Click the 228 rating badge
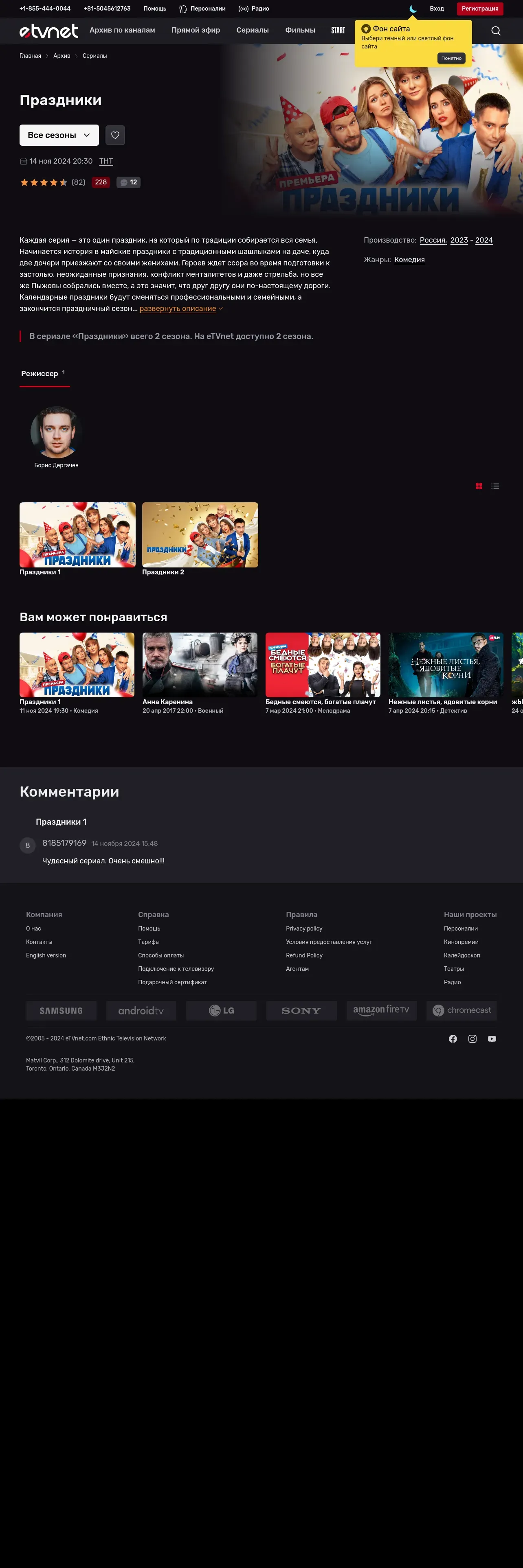The height and width of the screenshot is (1568, 523). [x=101, y=182]
